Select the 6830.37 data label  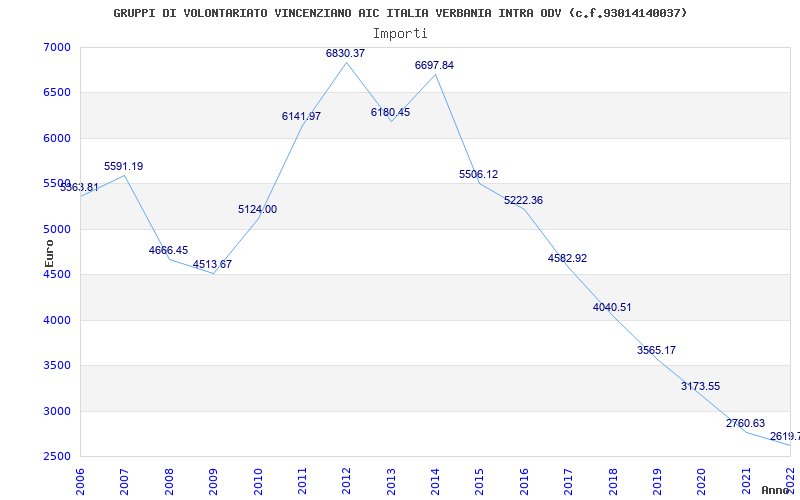pyautogui.click(x=345, y=53)
